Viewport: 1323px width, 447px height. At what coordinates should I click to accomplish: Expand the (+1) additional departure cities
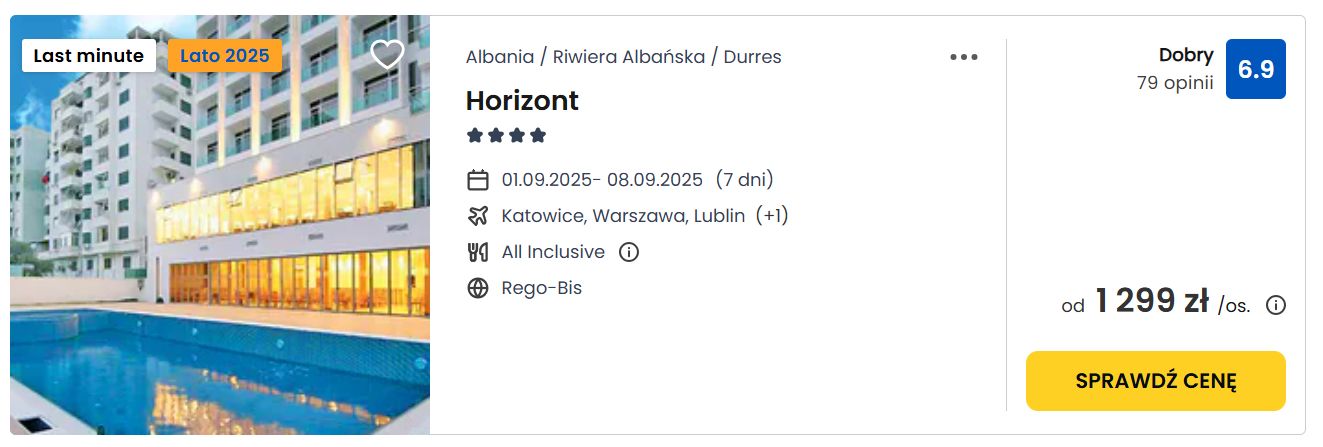click(772, 216)
